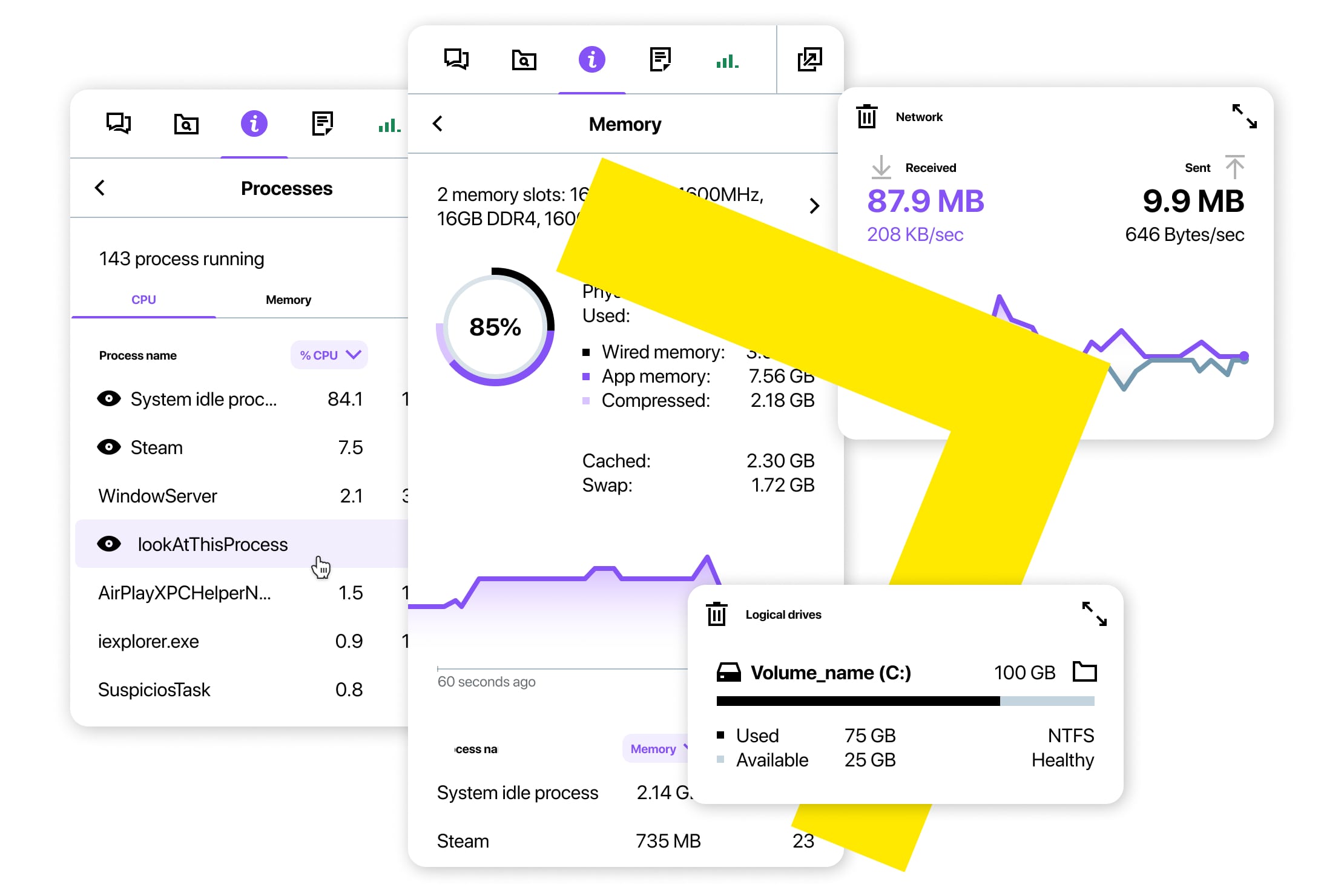Toggle visibility of lookAtThisProcess
Screen dimensions: 1344x896
(x=109, y=544)
